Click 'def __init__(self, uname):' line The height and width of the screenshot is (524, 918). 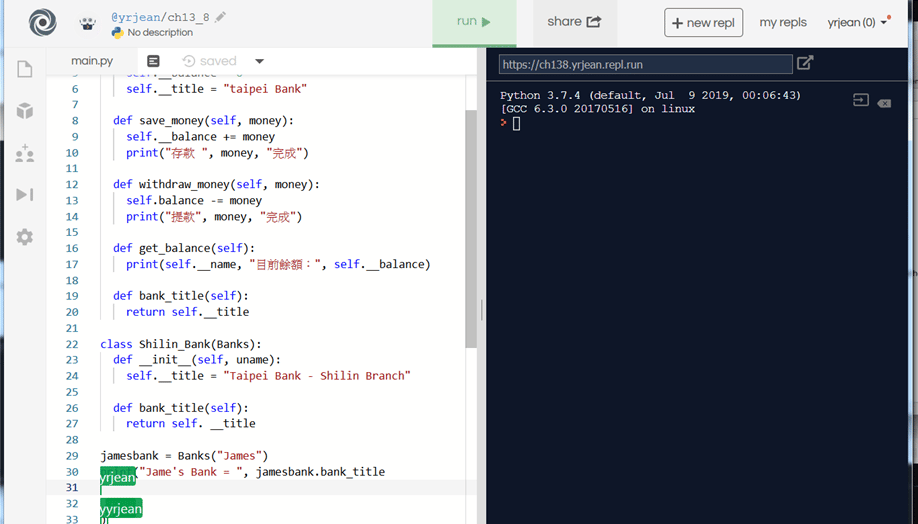point(197,359)
